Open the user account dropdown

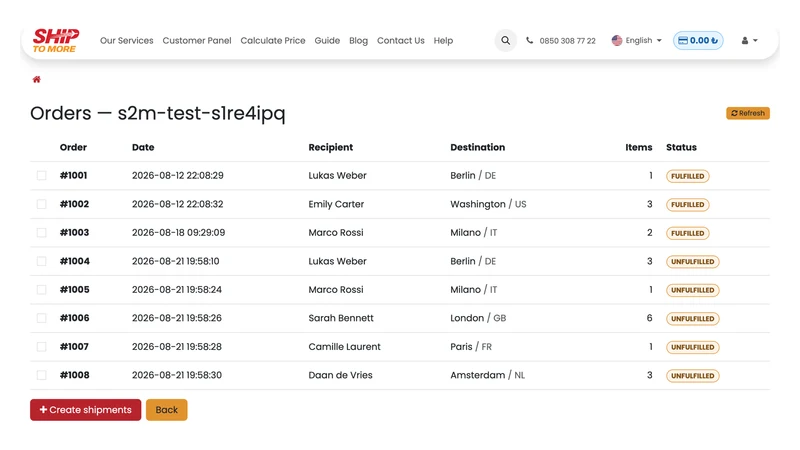[x=749, y=40]
